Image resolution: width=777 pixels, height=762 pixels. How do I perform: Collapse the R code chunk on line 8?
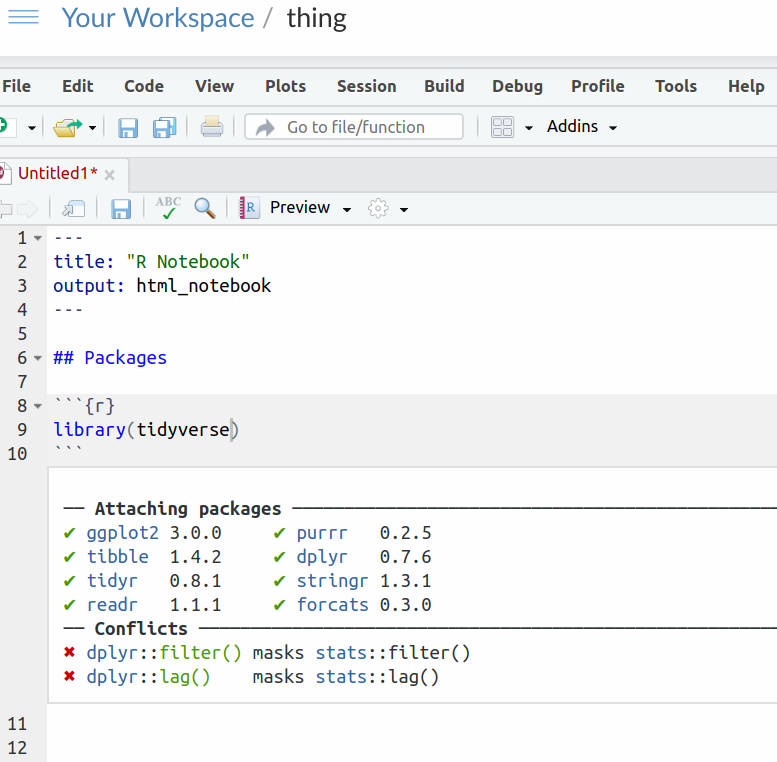[x=38, y=406]
